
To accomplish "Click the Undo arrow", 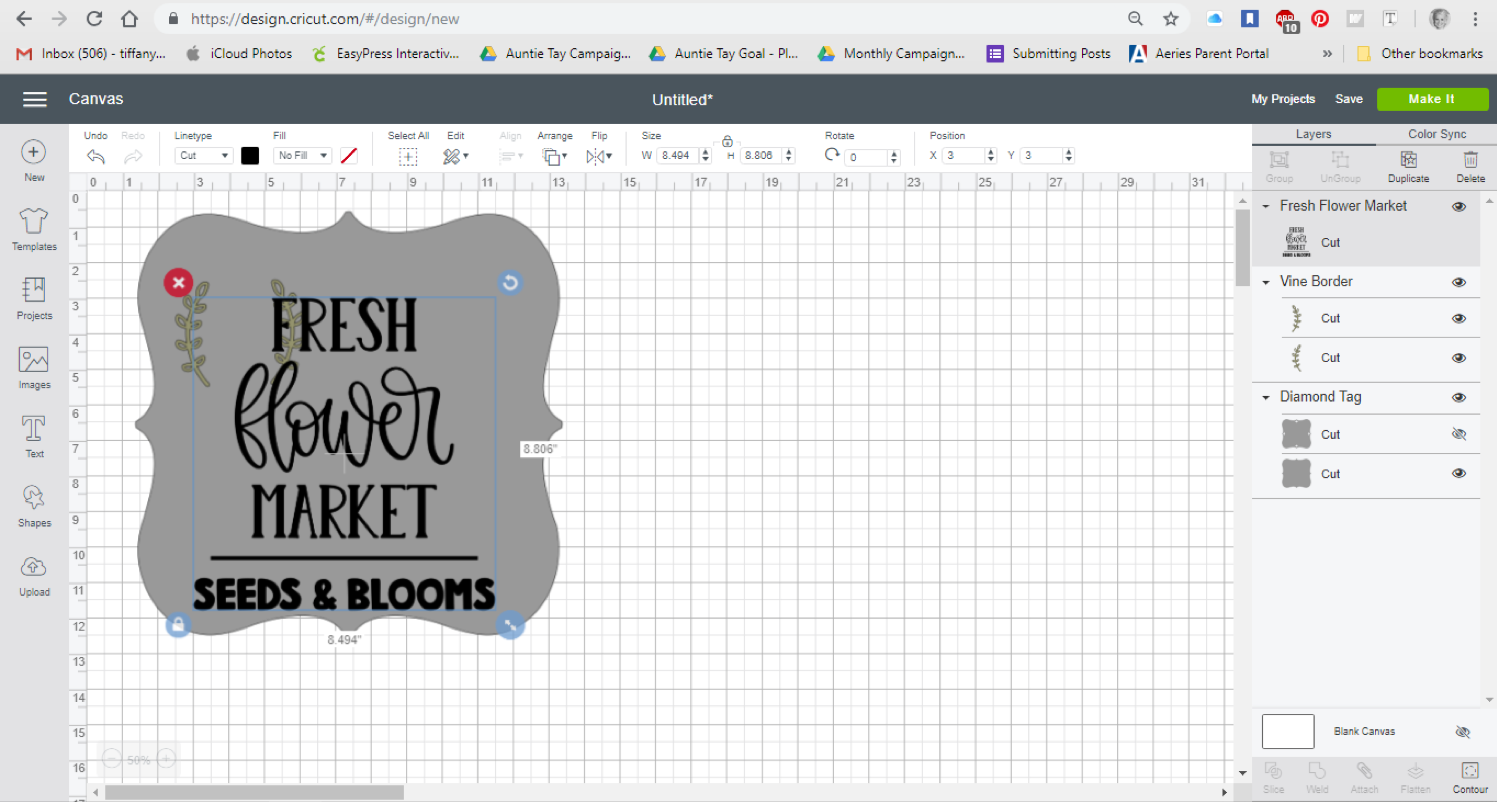I will pyautogui.click(x=96, y=156).
